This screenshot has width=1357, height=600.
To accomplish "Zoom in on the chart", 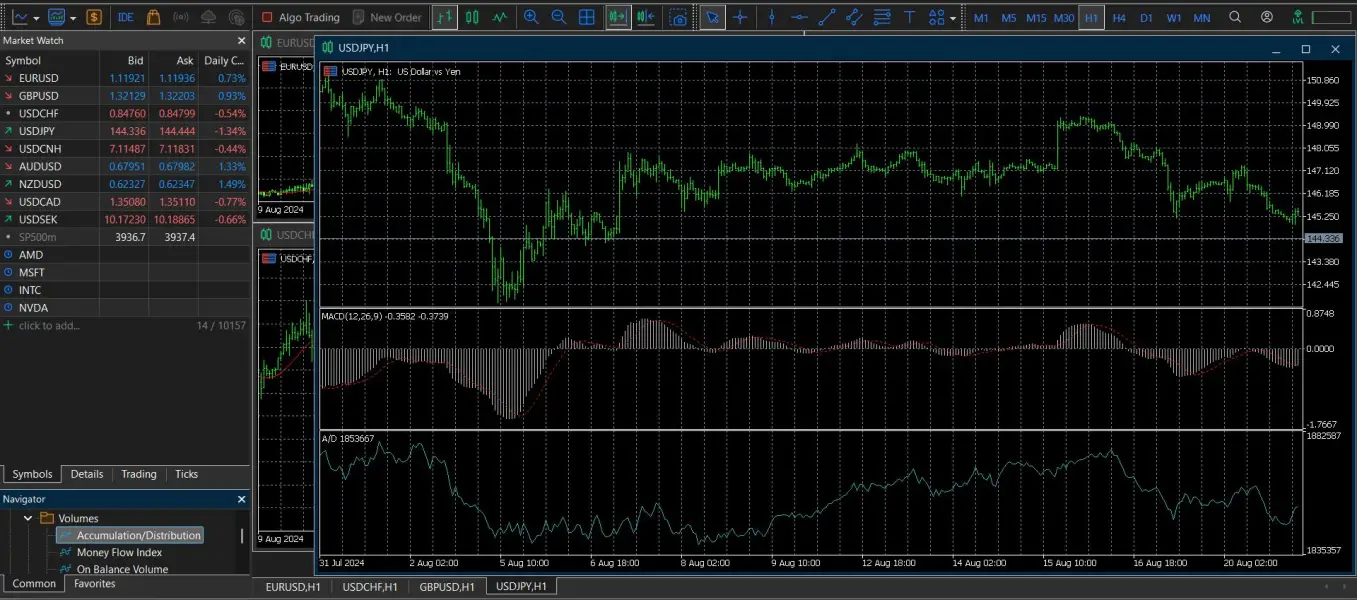I will [531, 17].
